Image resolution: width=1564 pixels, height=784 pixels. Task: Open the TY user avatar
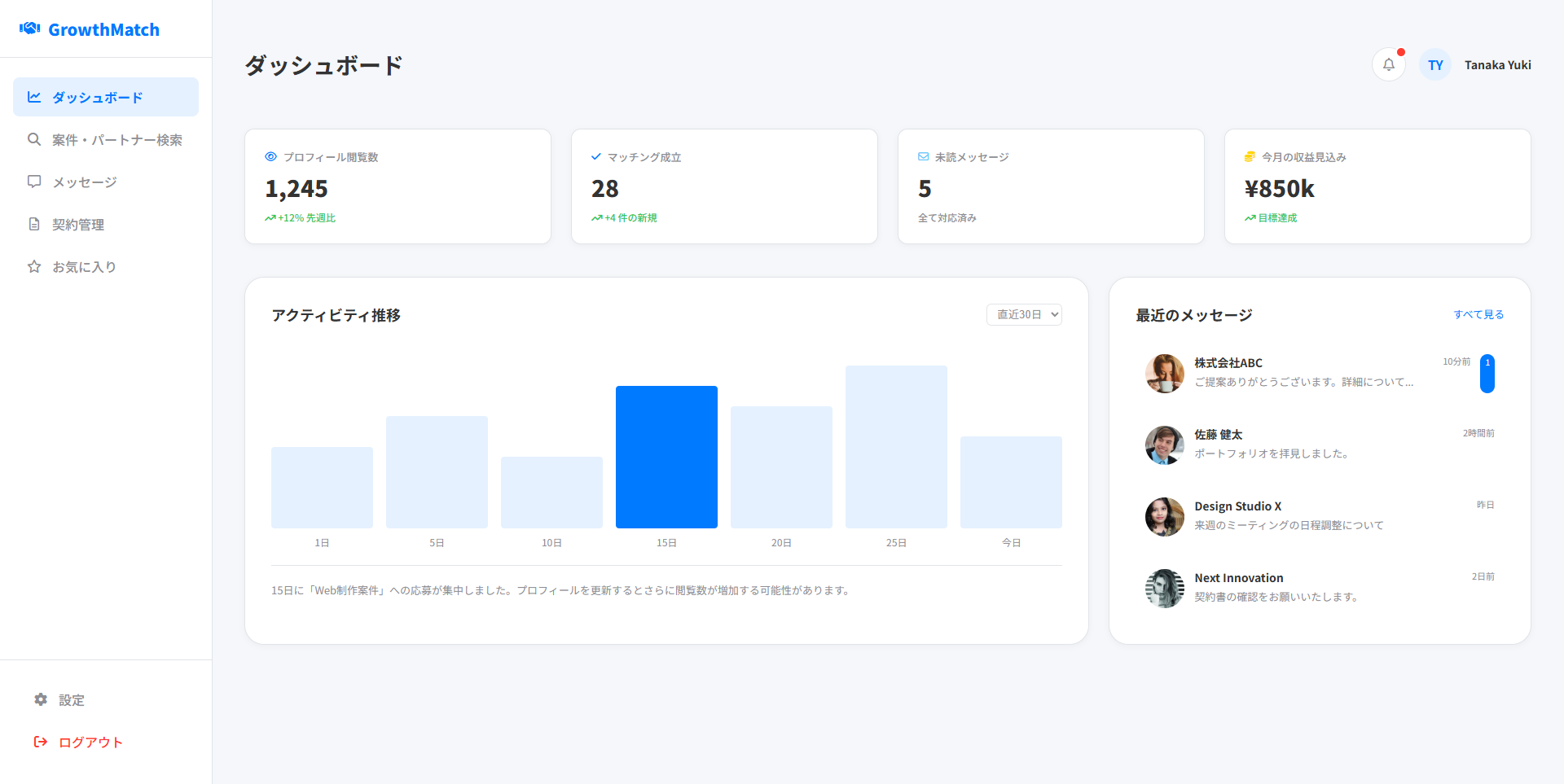(1435, 64)
